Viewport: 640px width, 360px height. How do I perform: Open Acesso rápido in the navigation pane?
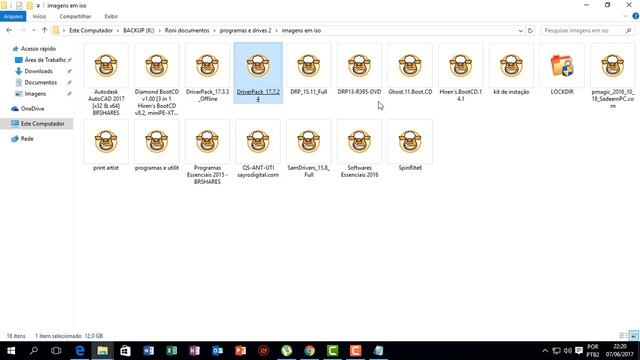38,49
